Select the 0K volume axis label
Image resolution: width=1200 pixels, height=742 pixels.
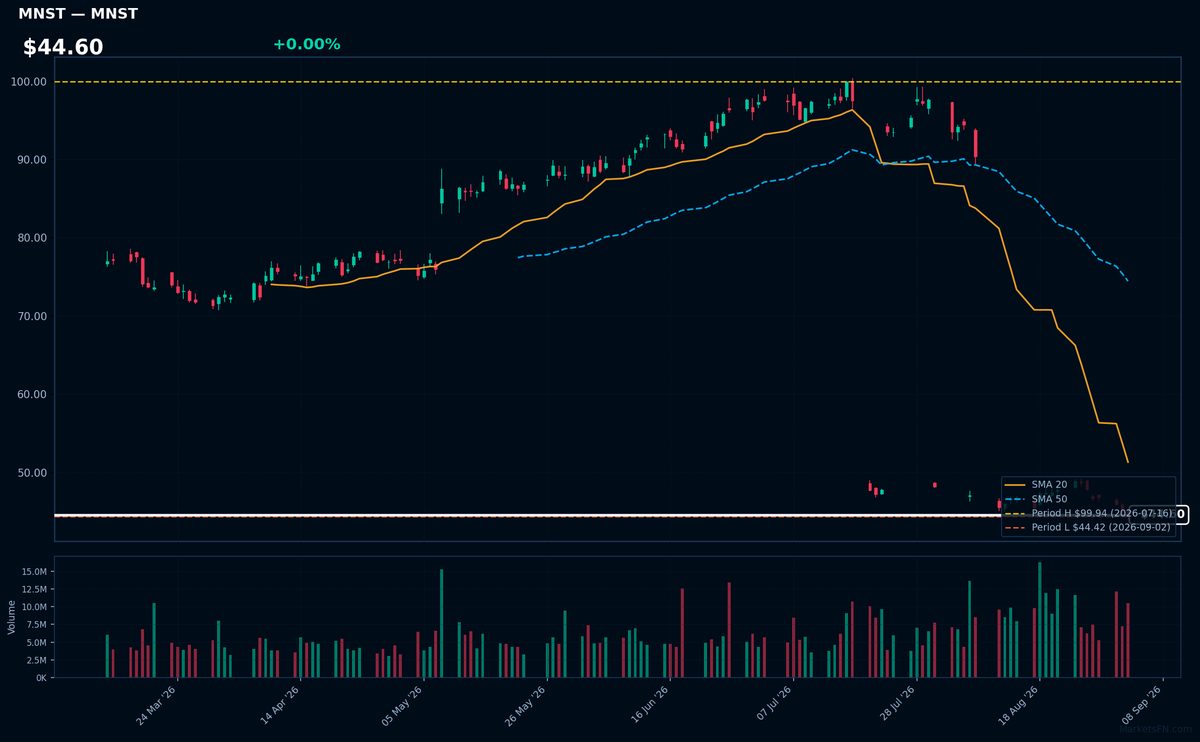click(41, 678)
